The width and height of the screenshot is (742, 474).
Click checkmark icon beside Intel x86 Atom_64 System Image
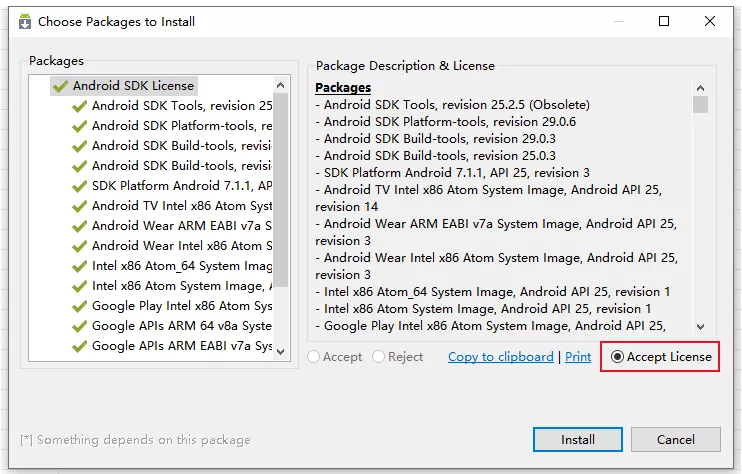coord(80,266)
